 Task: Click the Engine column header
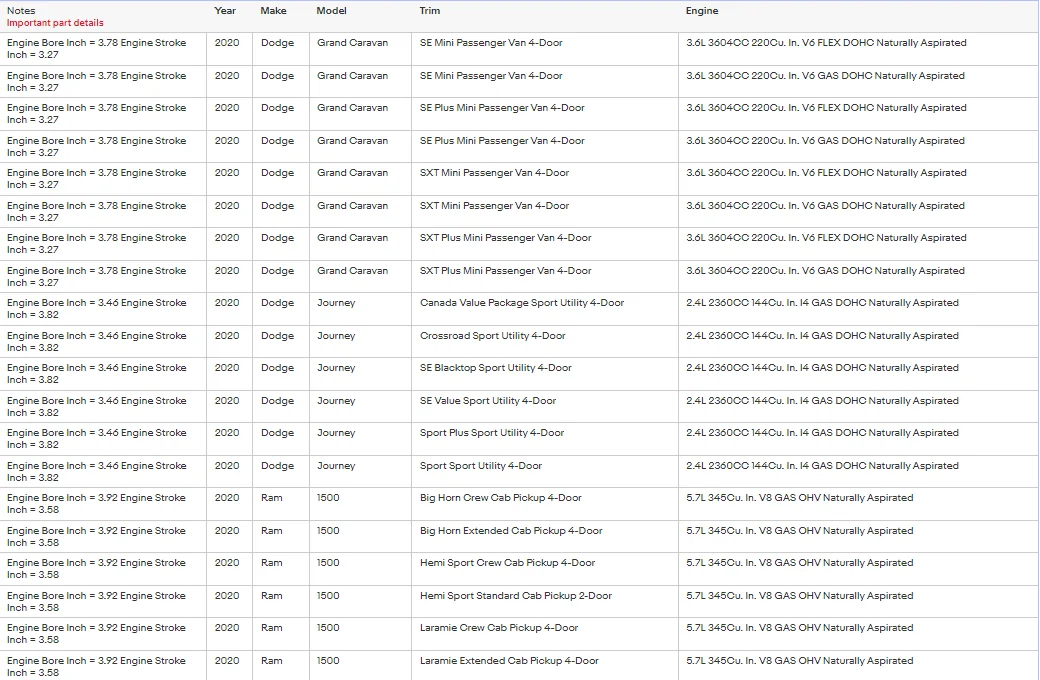point(702,11)
